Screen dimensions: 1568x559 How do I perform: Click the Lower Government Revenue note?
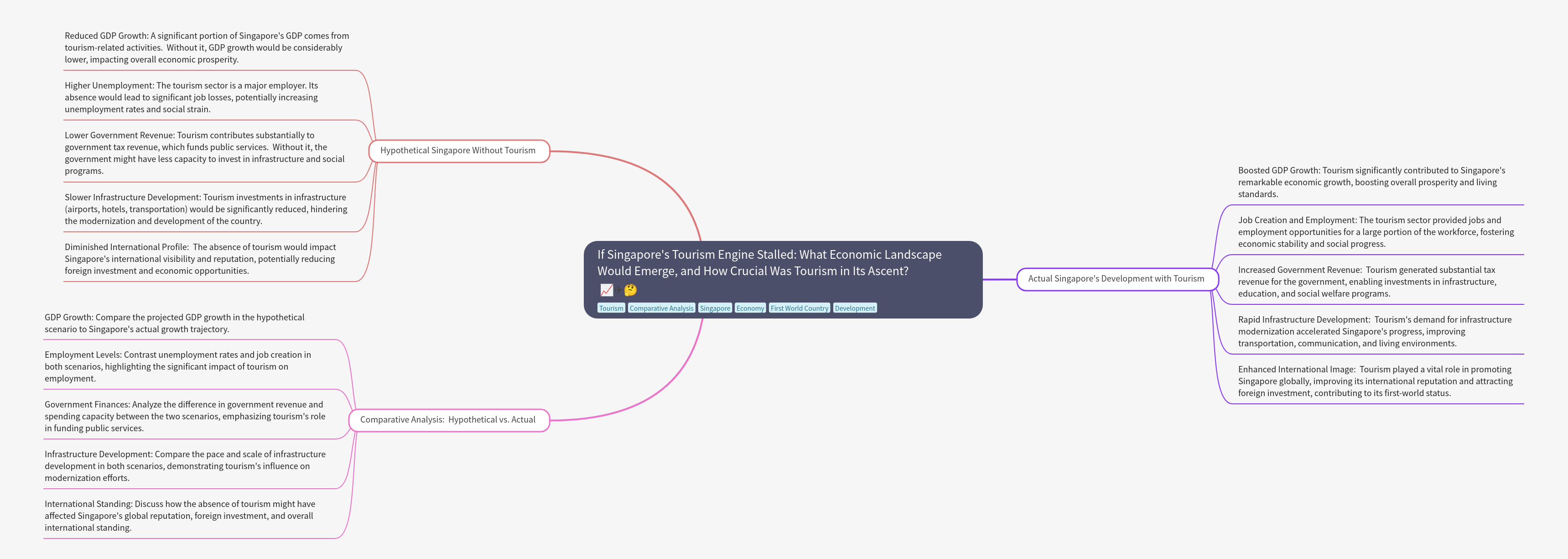tap(204, 153)
